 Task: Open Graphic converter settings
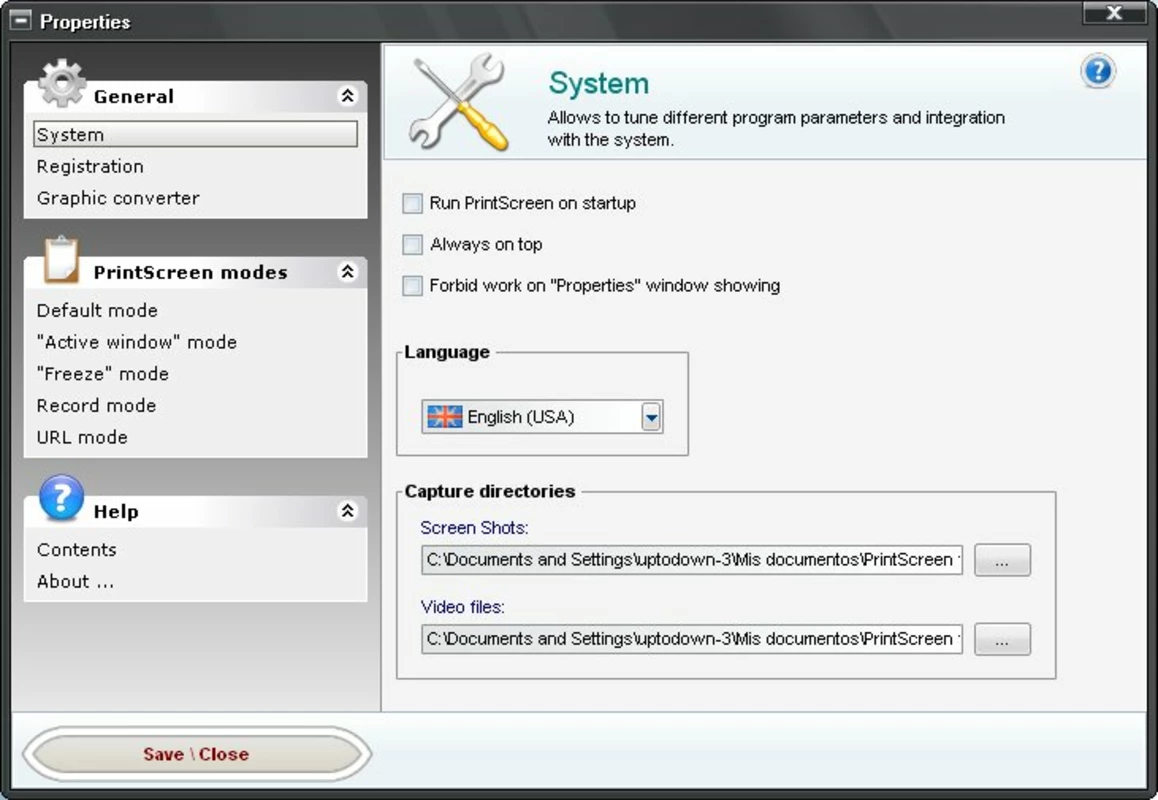click(118, 198)
